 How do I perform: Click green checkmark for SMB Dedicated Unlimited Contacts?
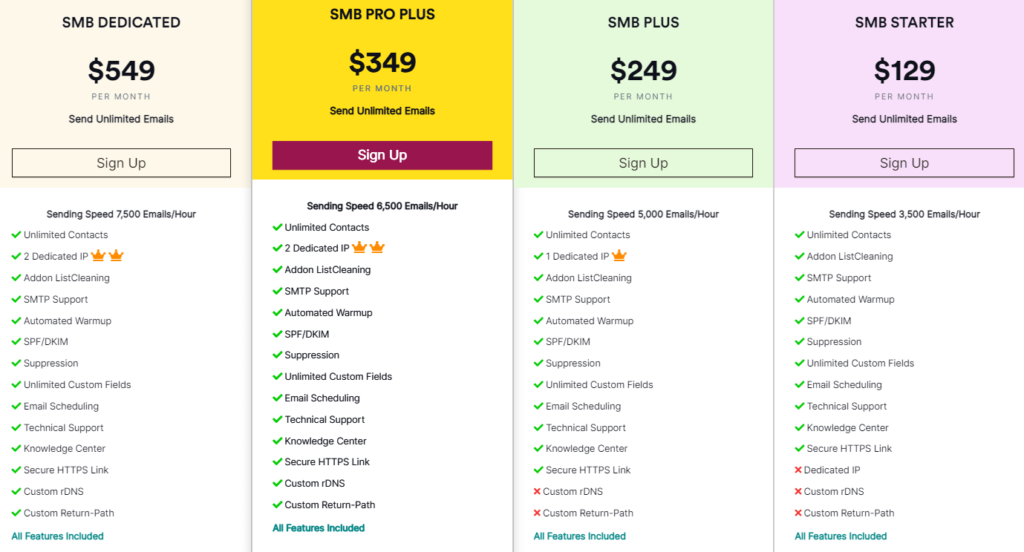click(x=16, y=235)
